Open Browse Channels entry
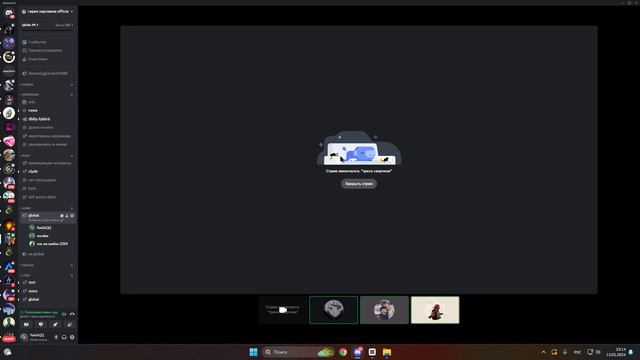 [48, 51]
